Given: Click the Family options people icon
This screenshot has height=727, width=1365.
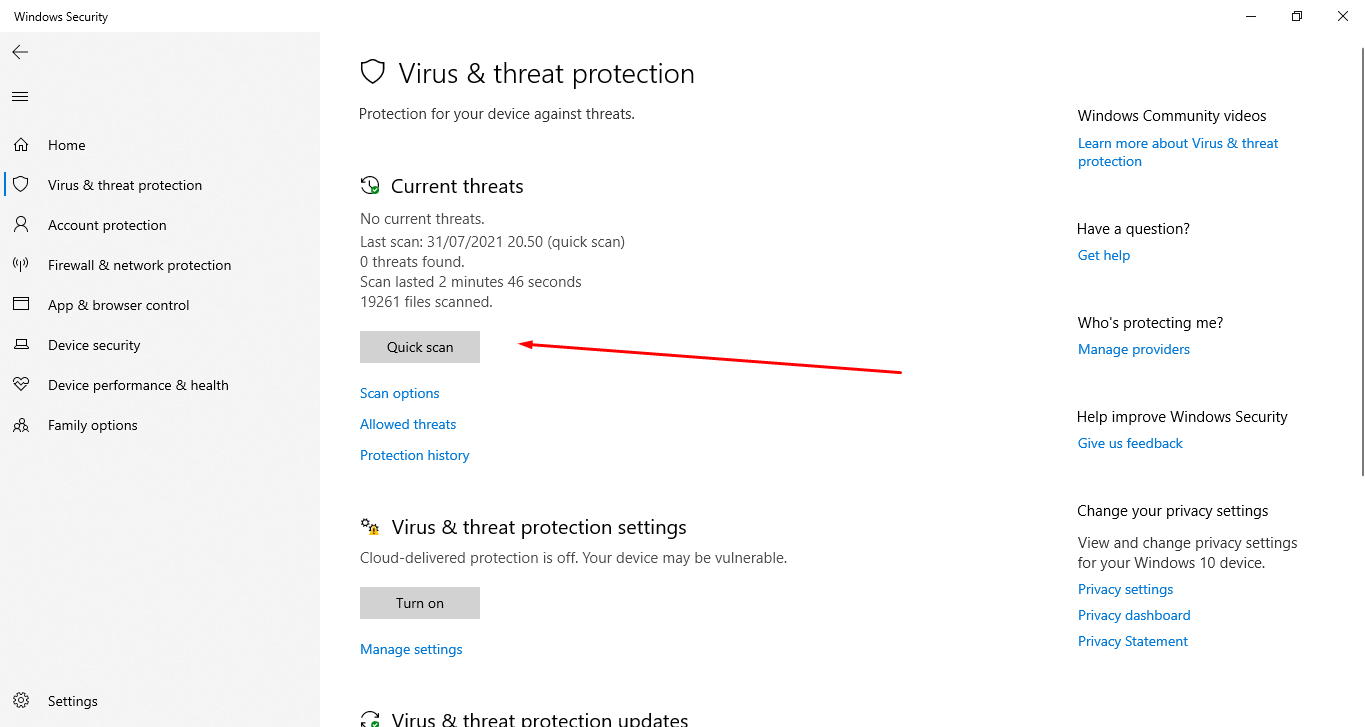Looking at the screenshot, I should pos(21,425).
